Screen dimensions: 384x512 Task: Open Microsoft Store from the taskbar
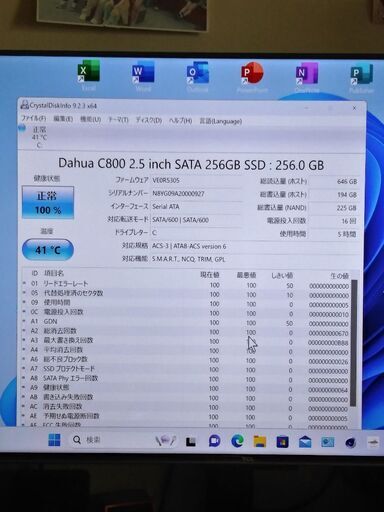click(x=282, y=442)
